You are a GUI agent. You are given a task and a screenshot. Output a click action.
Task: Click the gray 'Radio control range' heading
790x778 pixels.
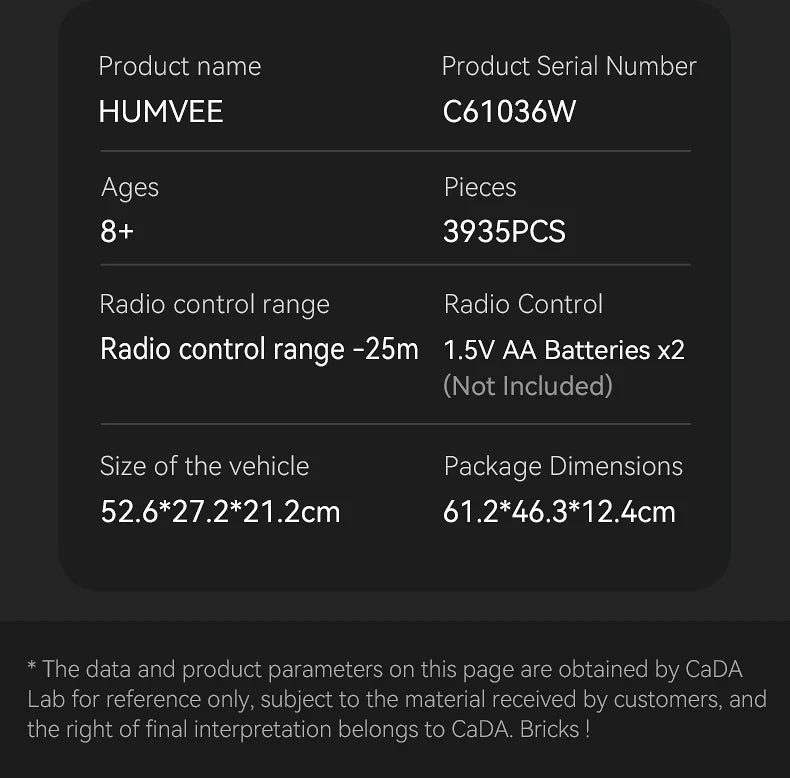[214, 305]
